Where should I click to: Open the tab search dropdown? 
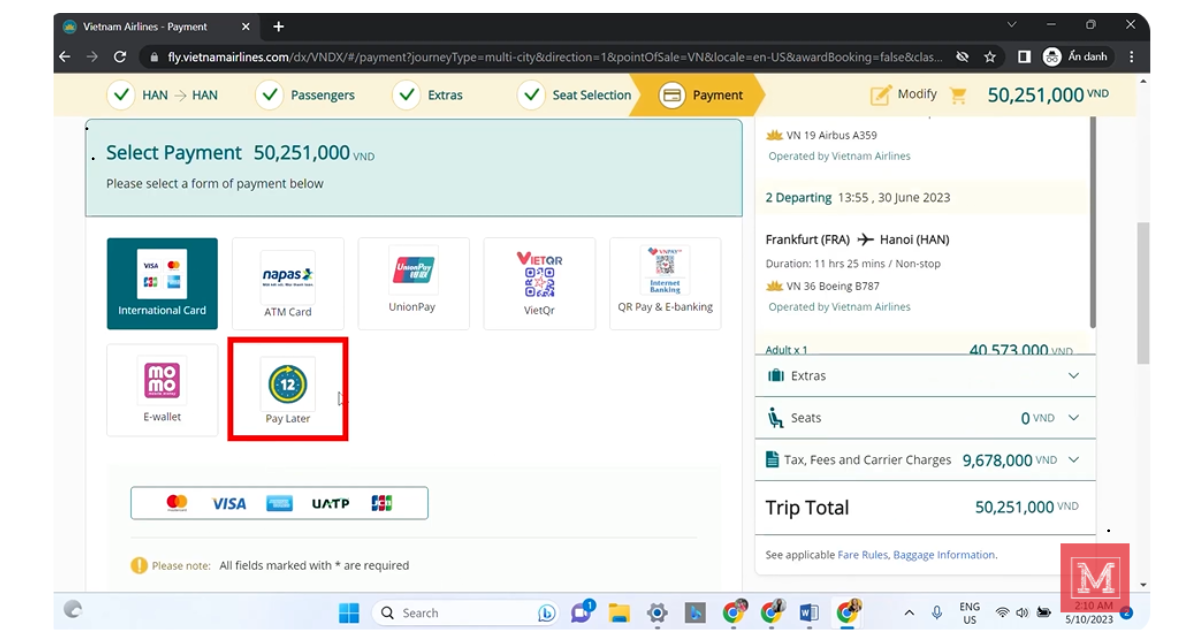click(x=1011, y=25)
